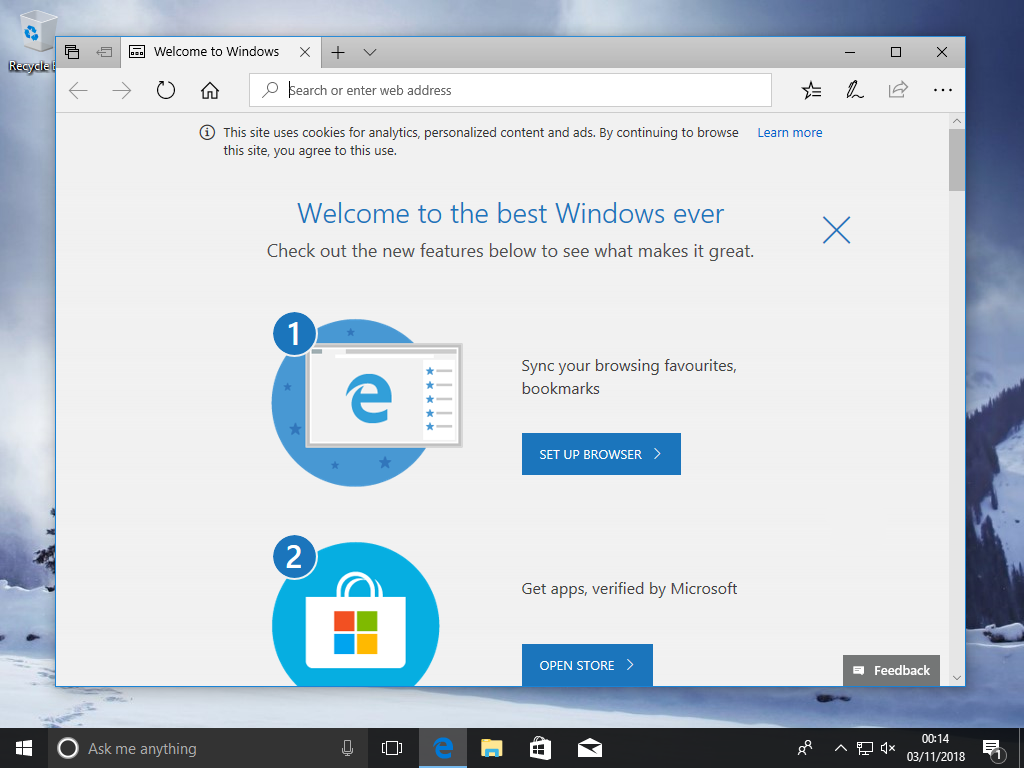Viewport: 1024px width, 768px height.
Task: Show hidden system tray icons
Action: [841, 748]
